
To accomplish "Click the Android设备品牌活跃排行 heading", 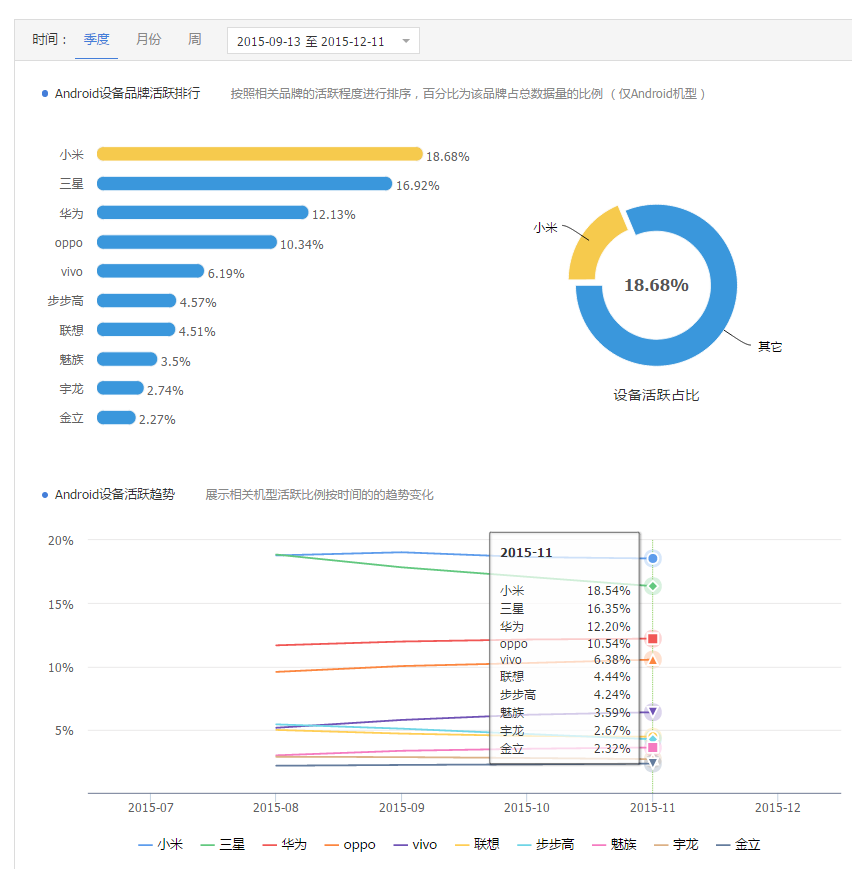I will click(127, 93).
